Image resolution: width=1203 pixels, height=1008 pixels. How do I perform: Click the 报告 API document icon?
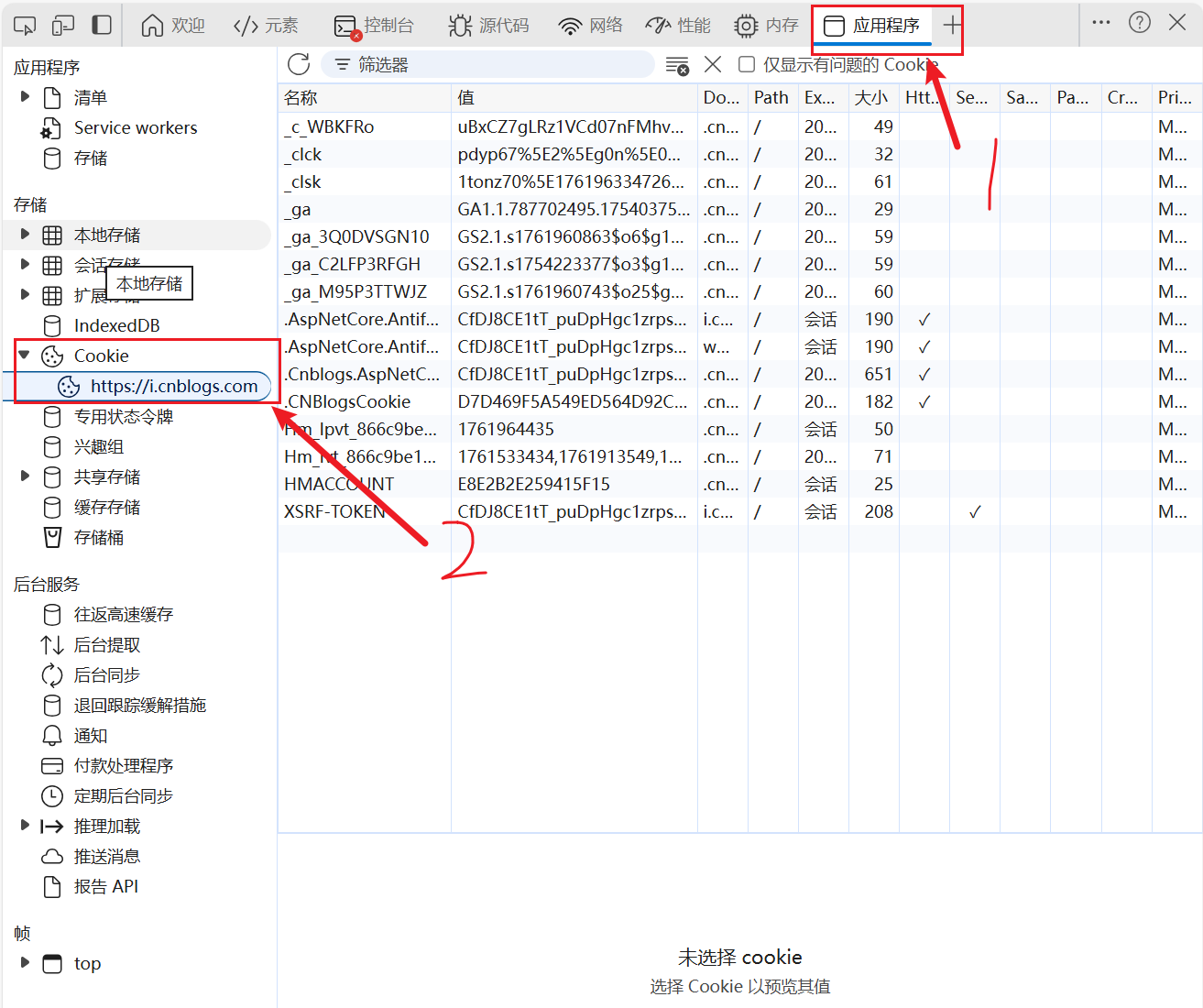(x=53, y=887)
